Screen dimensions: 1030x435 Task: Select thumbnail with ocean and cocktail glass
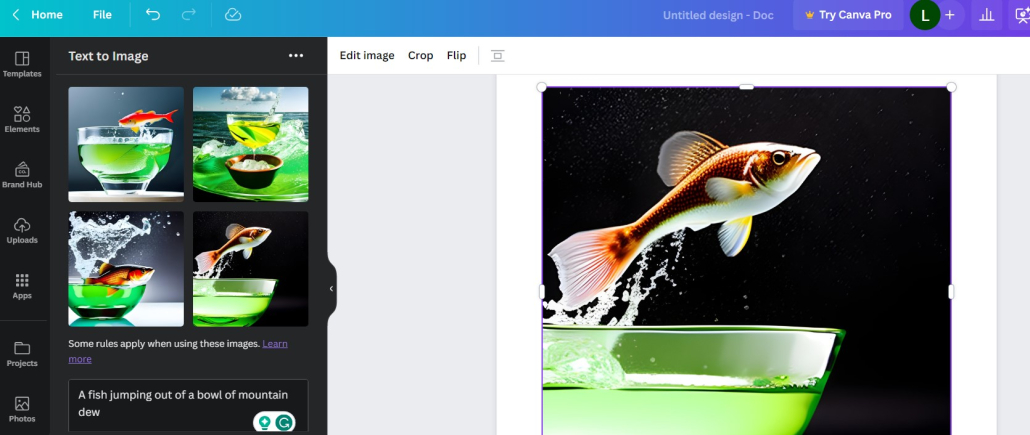point(250,145)
